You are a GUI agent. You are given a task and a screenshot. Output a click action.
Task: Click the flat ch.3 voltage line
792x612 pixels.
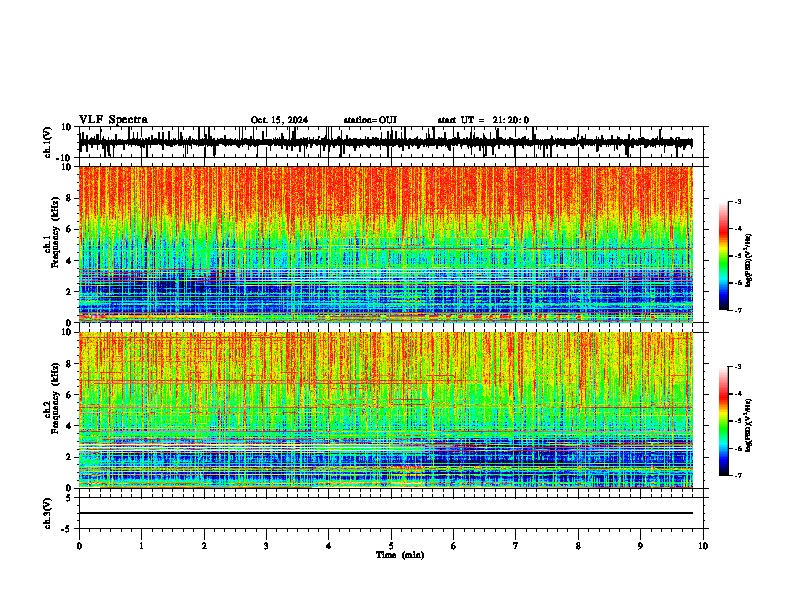coord(385,513)
